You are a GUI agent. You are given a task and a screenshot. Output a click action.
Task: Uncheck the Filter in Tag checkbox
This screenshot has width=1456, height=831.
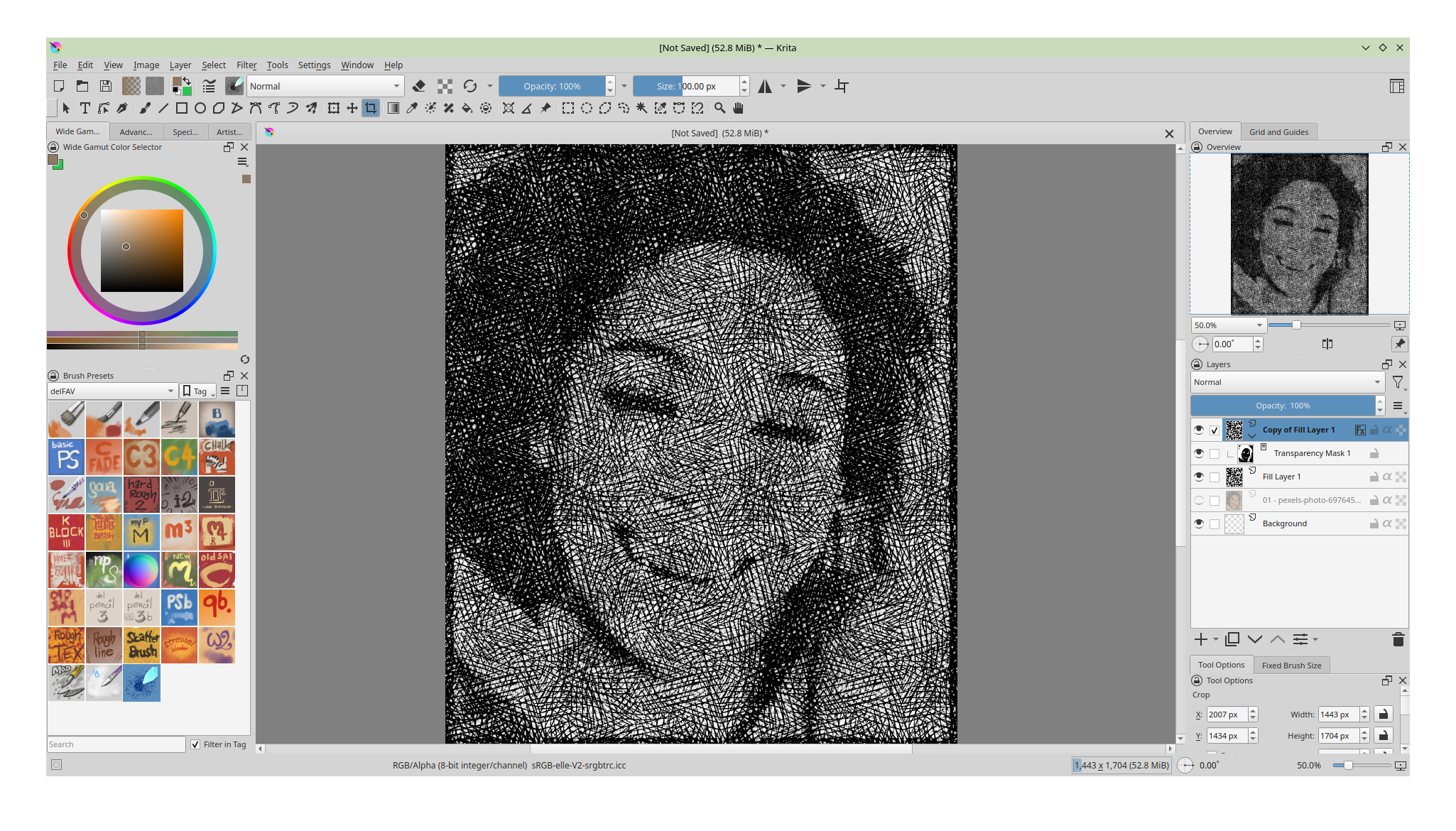click(195, 744)
